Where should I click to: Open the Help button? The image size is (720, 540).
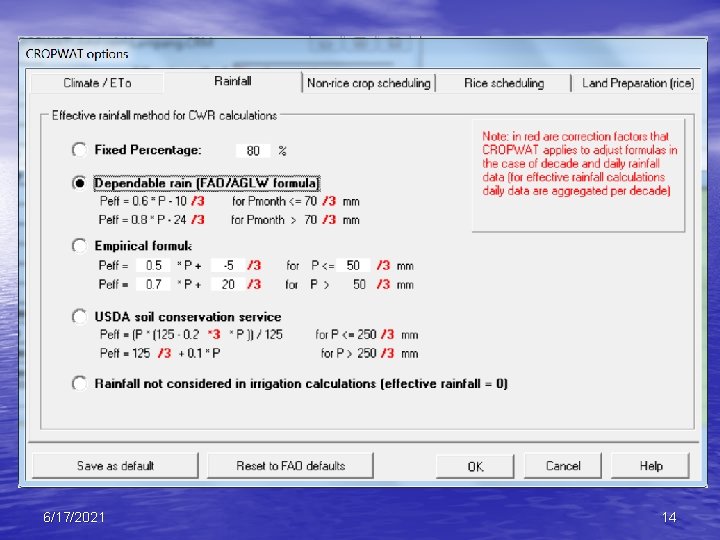(x=651, y=466)
